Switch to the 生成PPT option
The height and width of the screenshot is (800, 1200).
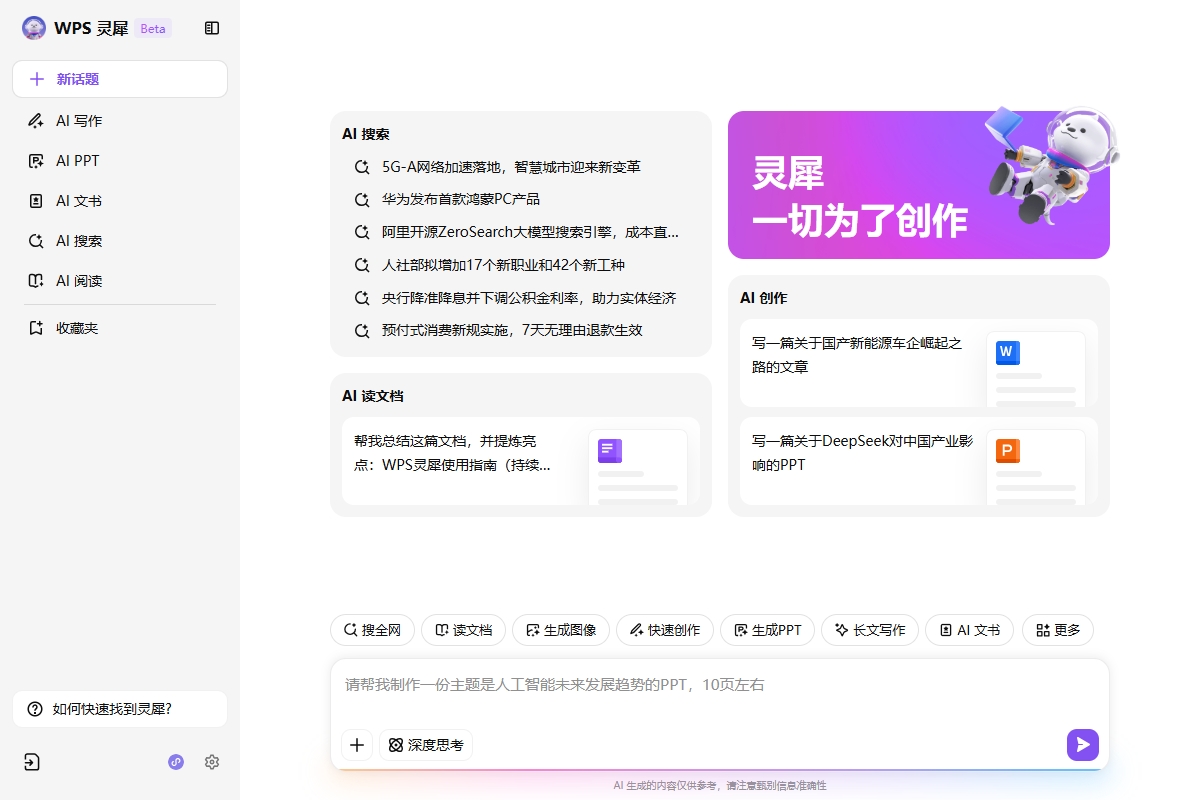coord(767,630)
